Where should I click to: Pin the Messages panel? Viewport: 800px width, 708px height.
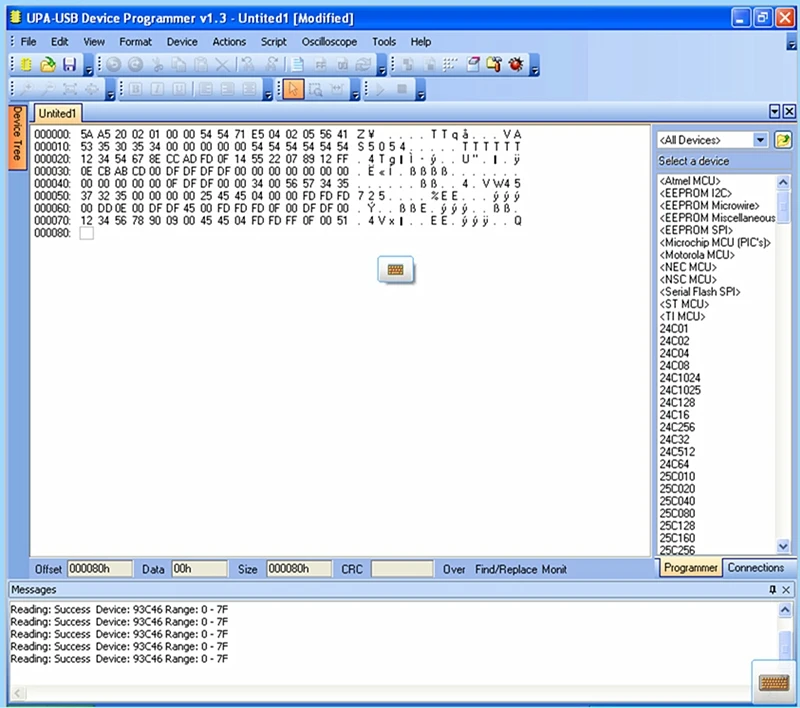[772, 590]
